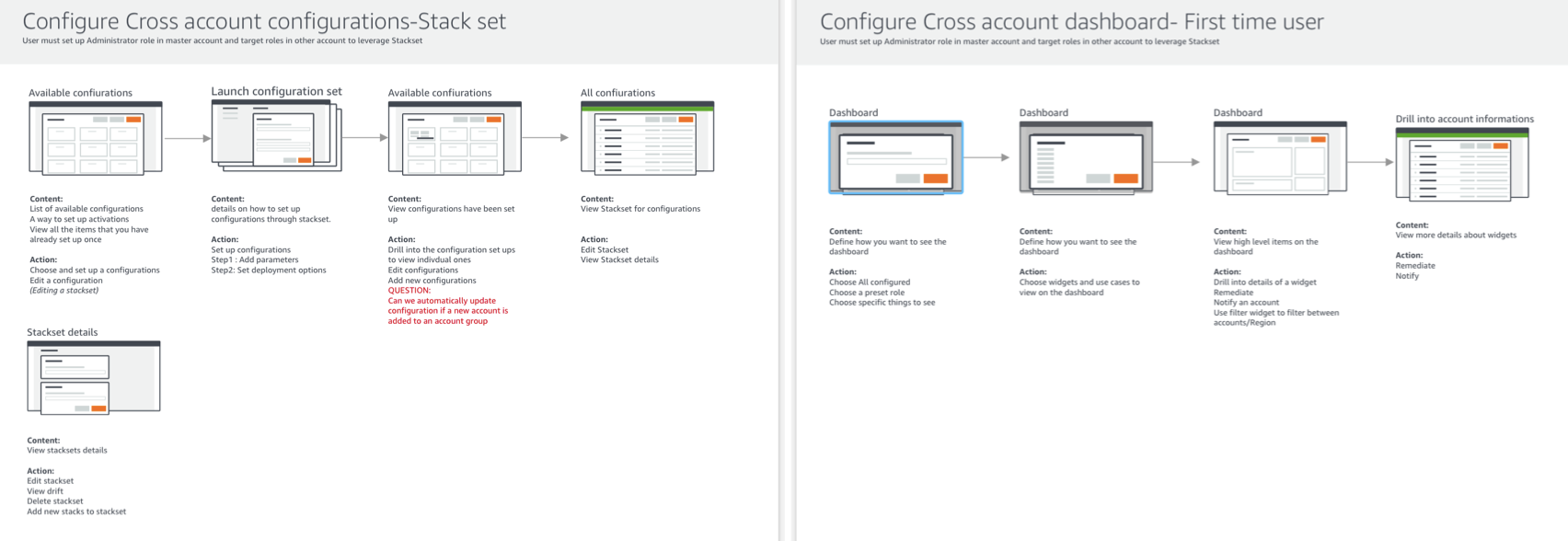Click orange button in Stackset details wireframe

(98, 409)
